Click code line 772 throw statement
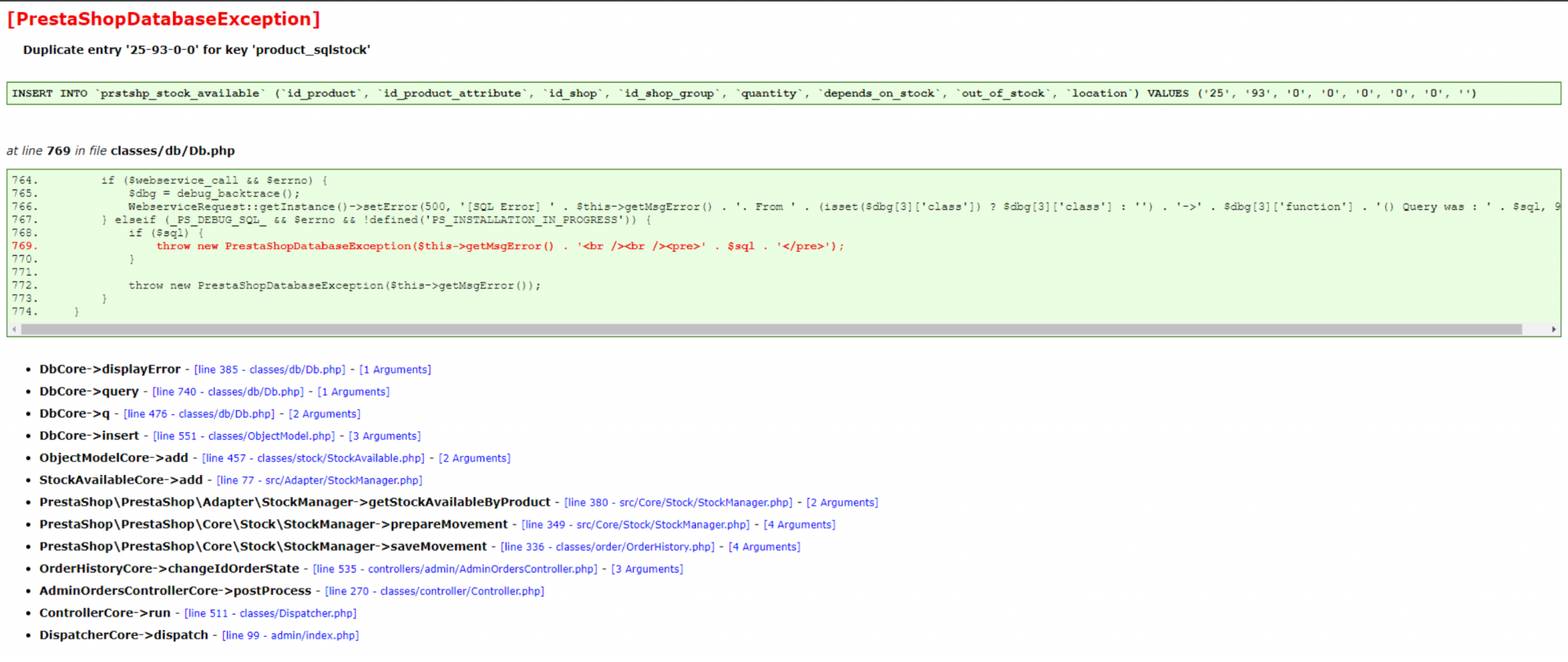 (x=335, y=285)
